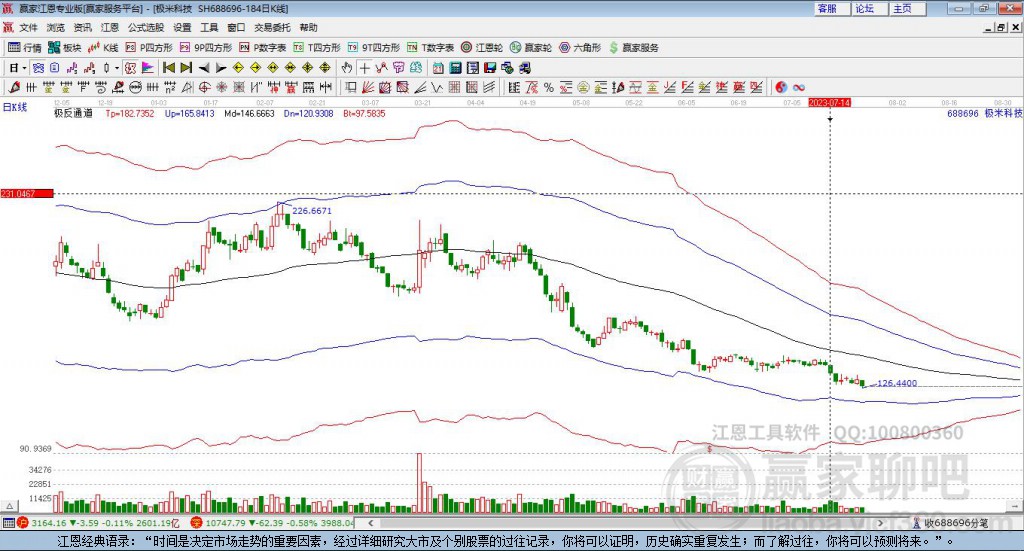Open the T数字表 tool

coord(430,48)
